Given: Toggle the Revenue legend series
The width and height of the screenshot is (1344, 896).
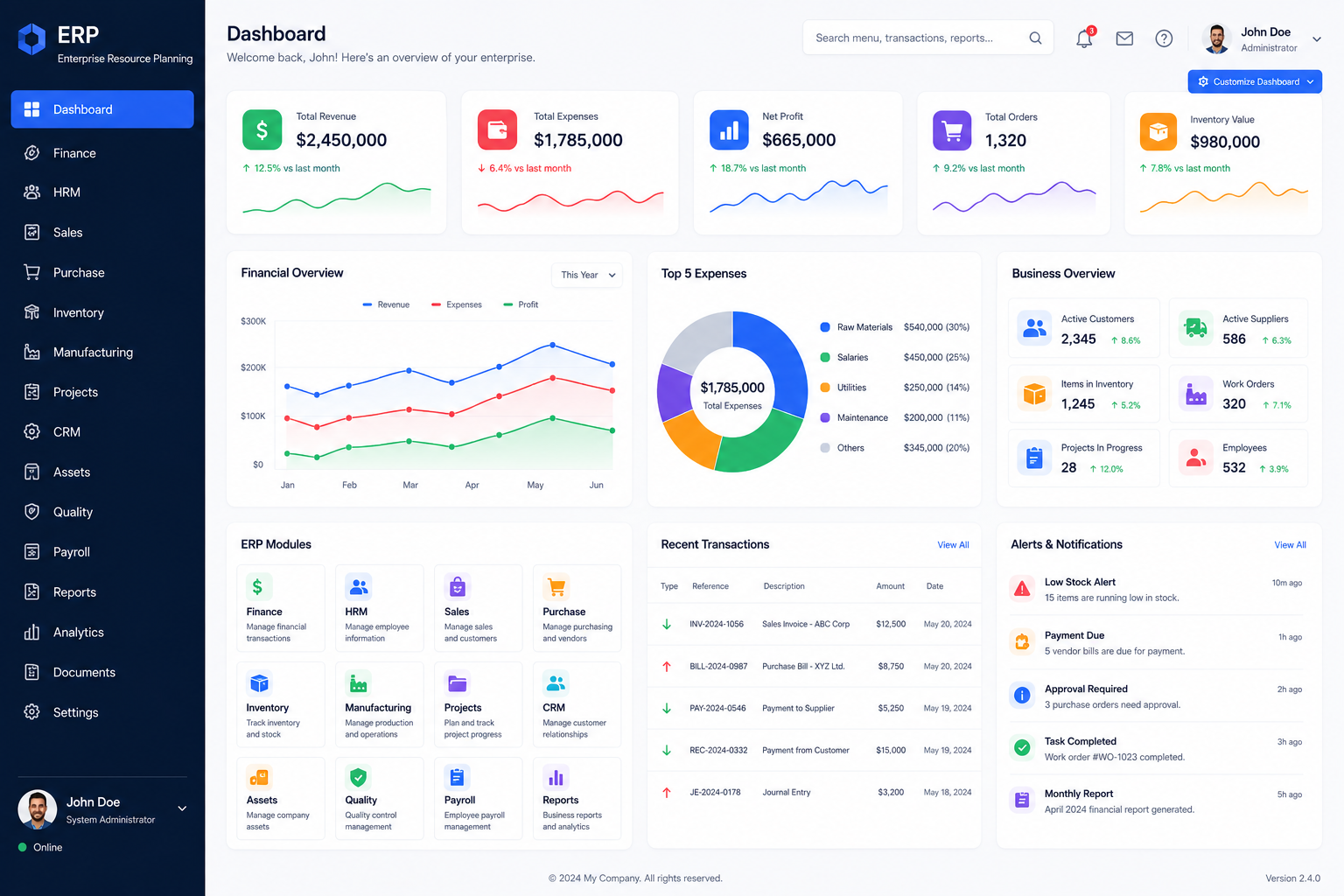Looking at the screenshot, I should pos(386,304).
